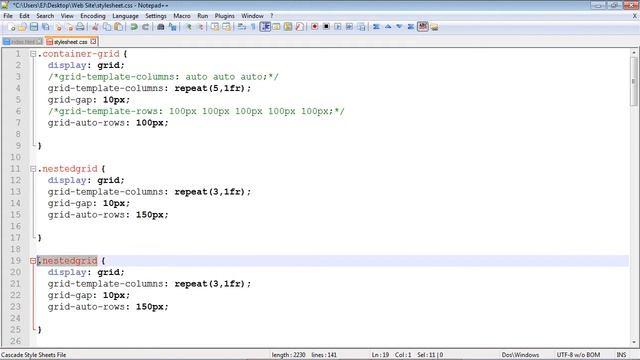
Task: Save the file with the floppy disk icon
Action: pos(34,27)
